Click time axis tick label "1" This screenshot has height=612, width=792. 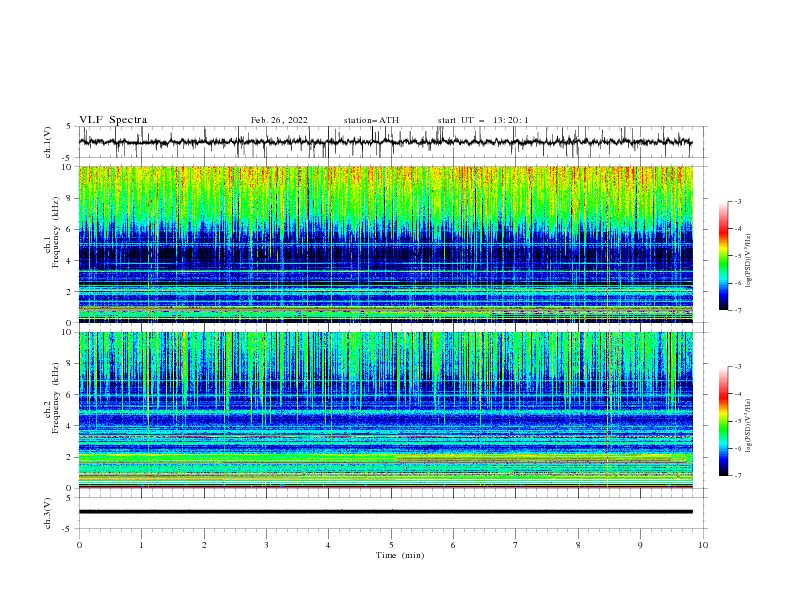(141, 545)
